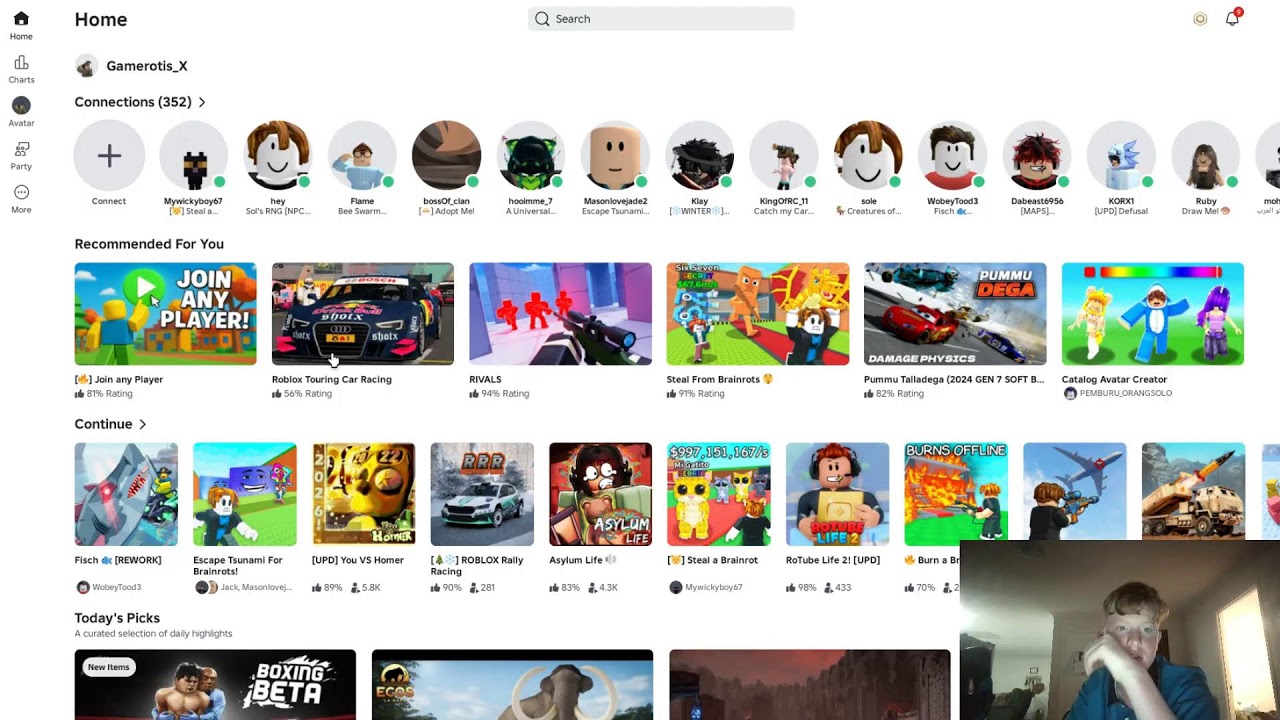The width and height of the screenshot is (1280, 720).
Task: Open Pummu Talladega game thumbnail
Action: click(x=955, y=314)
